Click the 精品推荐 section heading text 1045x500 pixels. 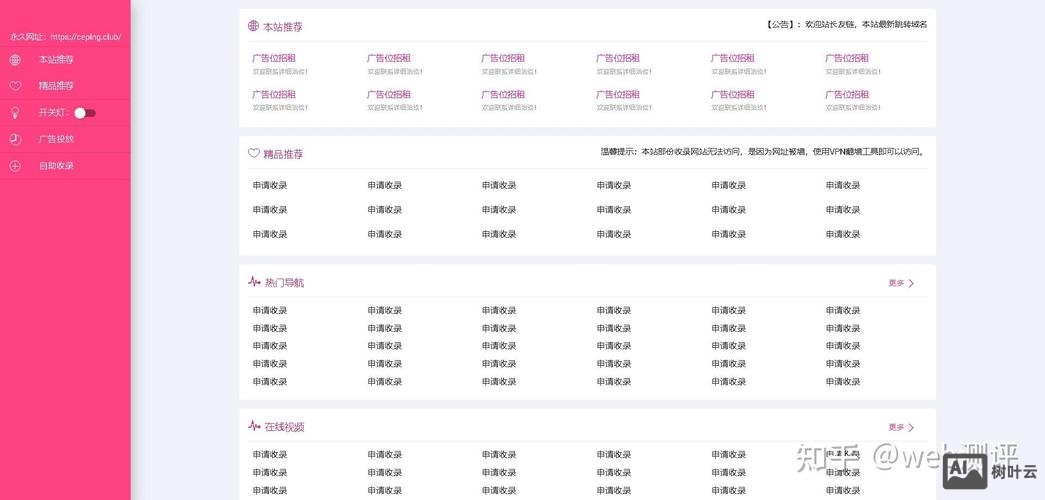click(x=283, y=154)
